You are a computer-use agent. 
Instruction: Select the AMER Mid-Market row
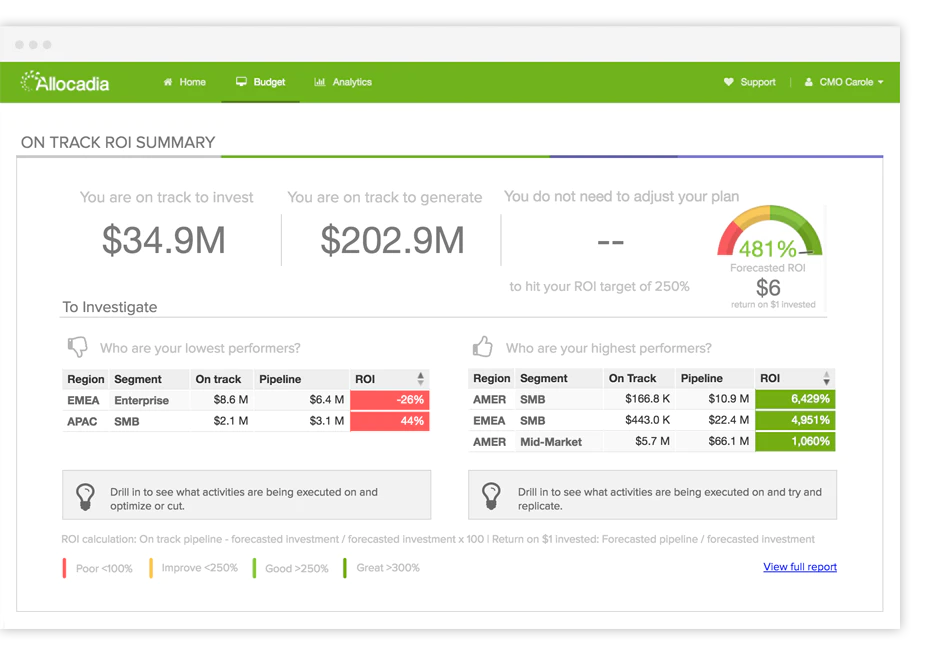(x=652, y=442)
